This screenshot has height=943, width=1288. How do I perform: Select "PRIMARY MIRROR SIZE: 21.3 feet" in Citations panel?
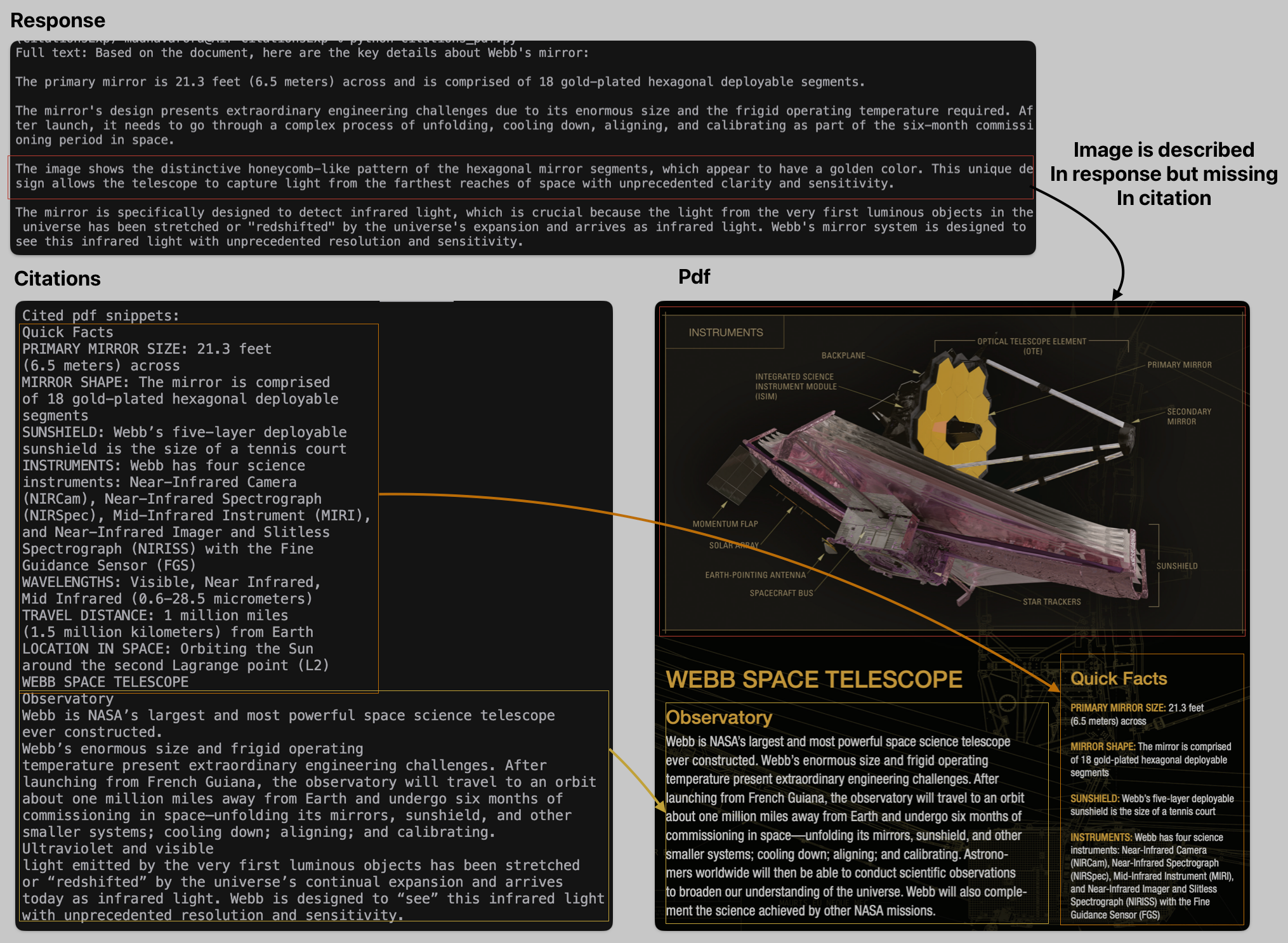(147, 348)
